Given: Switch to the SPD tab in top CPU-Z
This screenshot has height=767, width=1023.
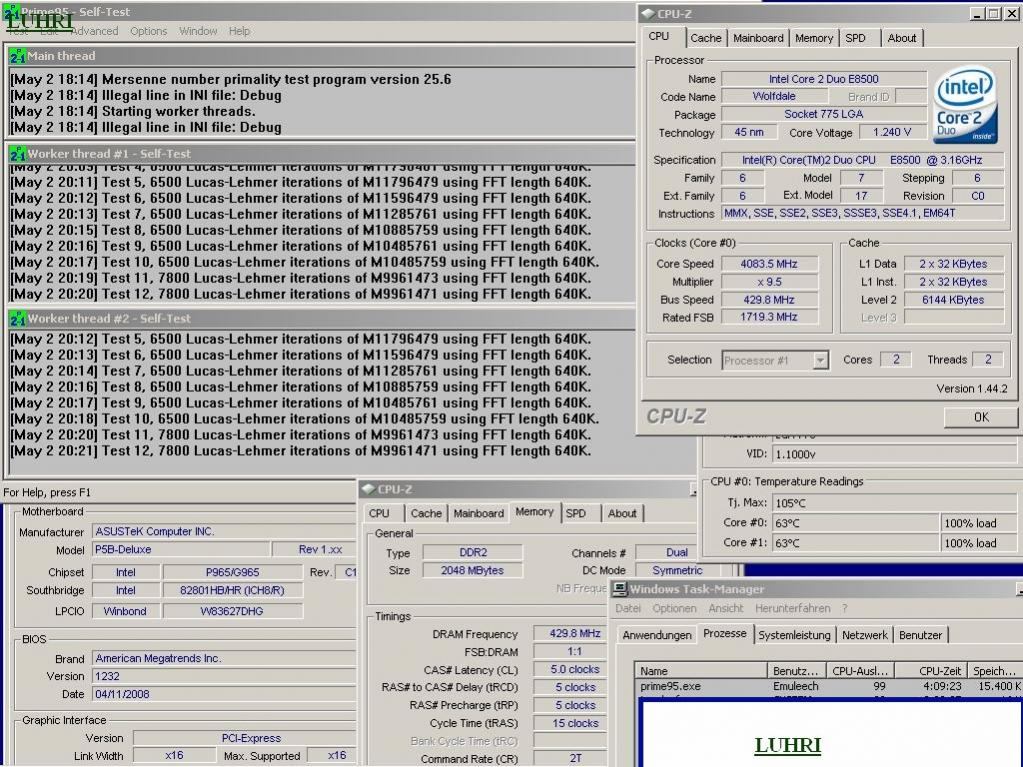Looking at the screenshot, I should pos(855,38).
